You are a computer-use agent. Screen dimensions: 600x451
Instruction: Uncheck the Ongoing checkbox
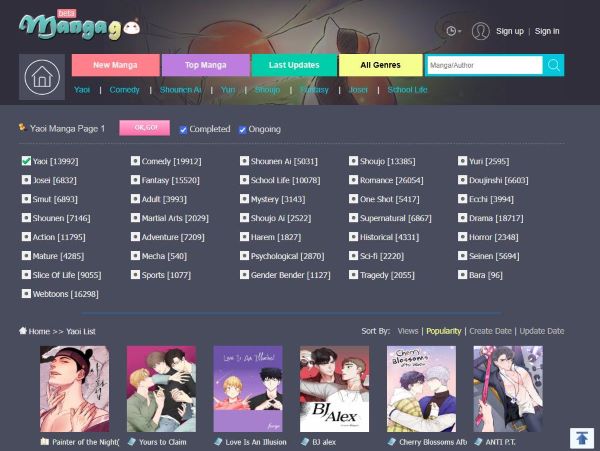pyautogui.click(x=242, y=130)
